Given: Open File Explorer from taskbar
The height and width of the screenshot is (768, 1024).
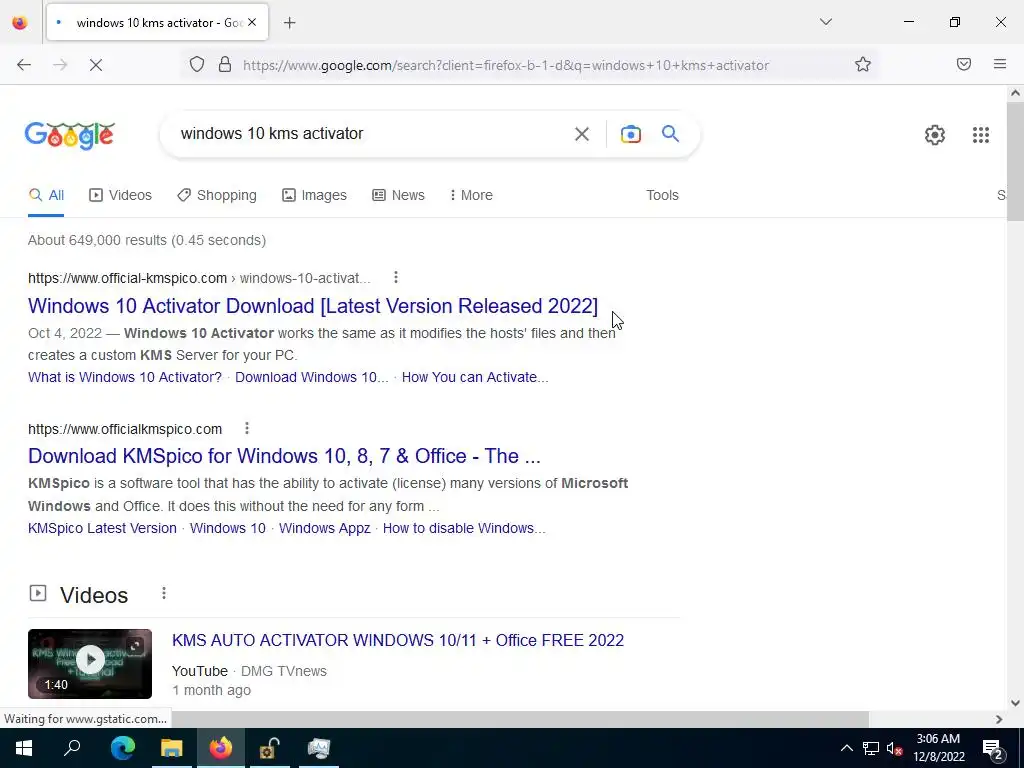Looking at the screenshot, I should pyautogui.click(x=172, y=748).
